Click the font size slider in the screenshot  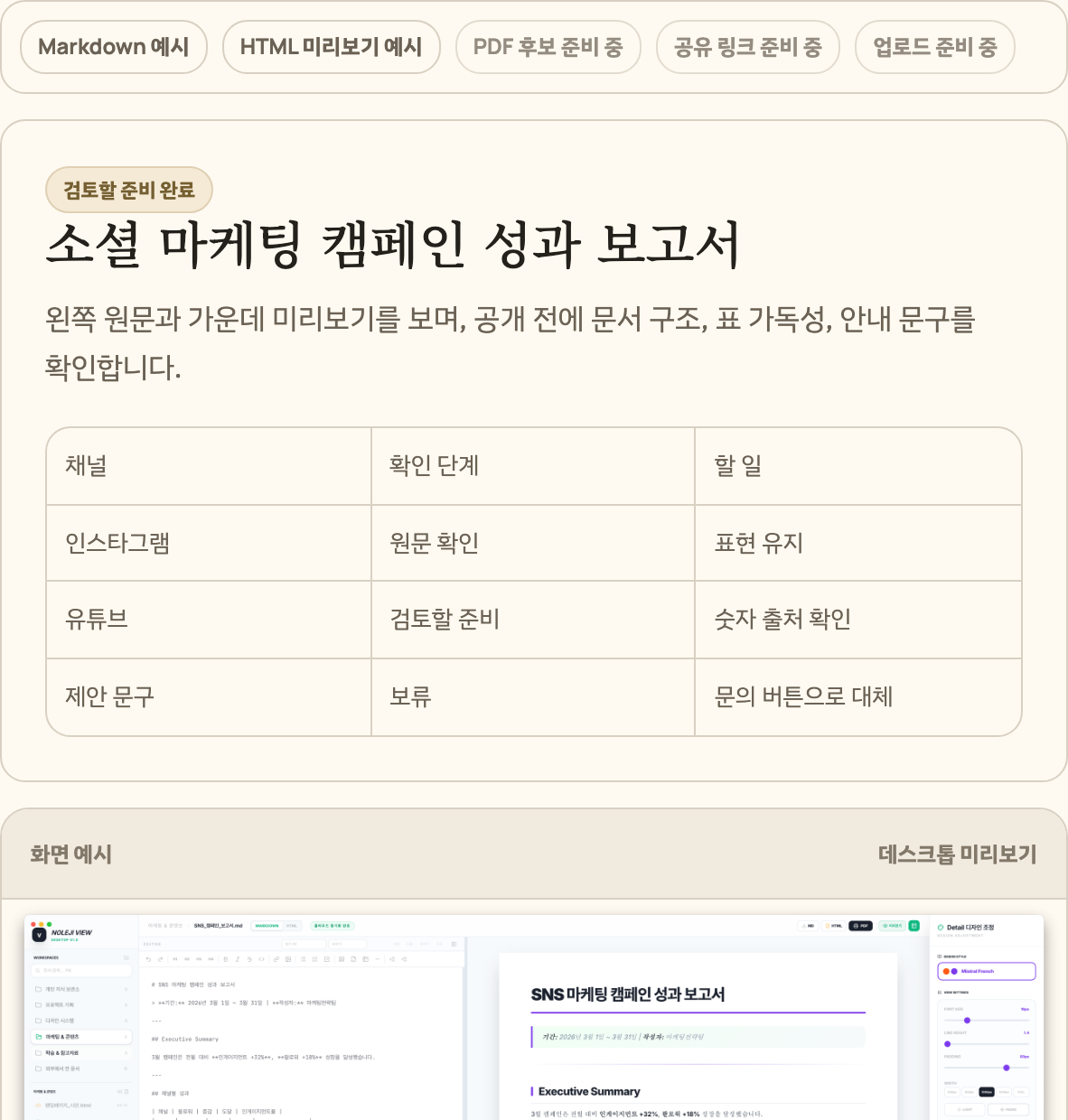click(x=987, y=1021)
